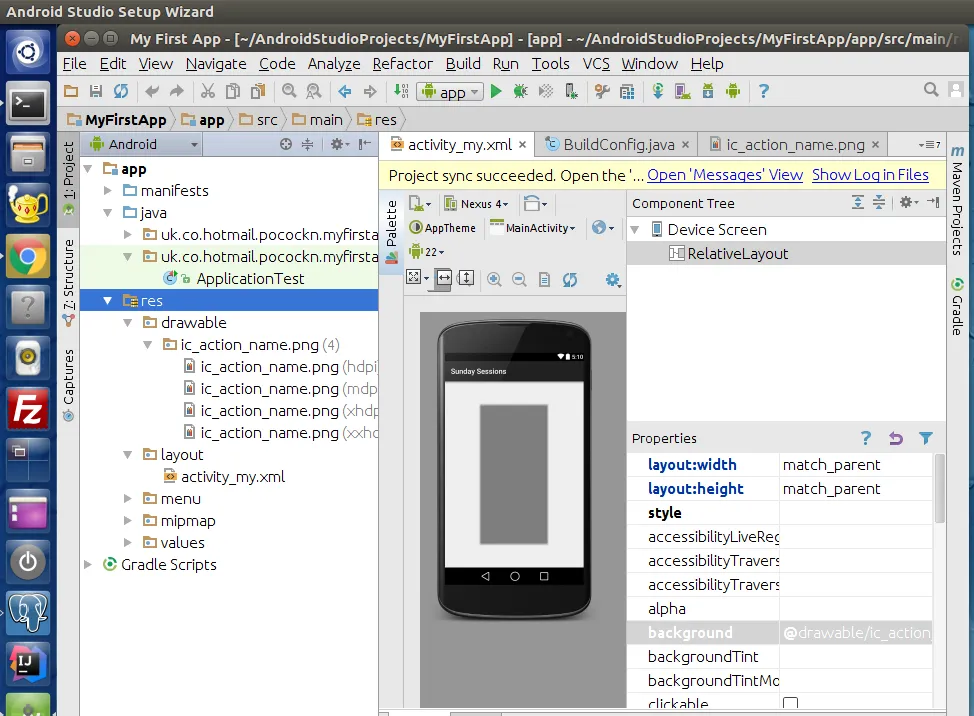Open the Refactor menu

point(402,63)
